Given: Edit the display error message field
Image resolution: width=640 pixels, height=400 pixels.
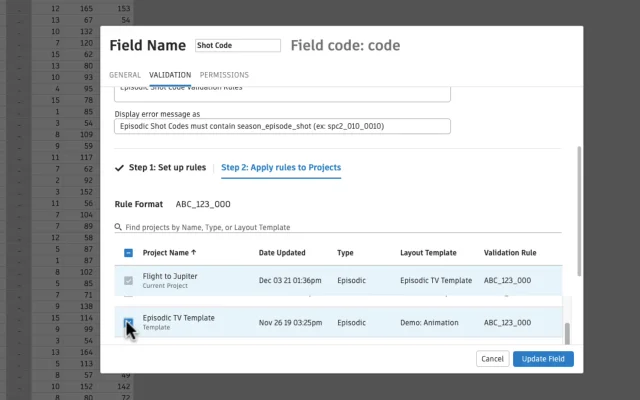Looking at the screenshot, I should click(x=282, y=127).
